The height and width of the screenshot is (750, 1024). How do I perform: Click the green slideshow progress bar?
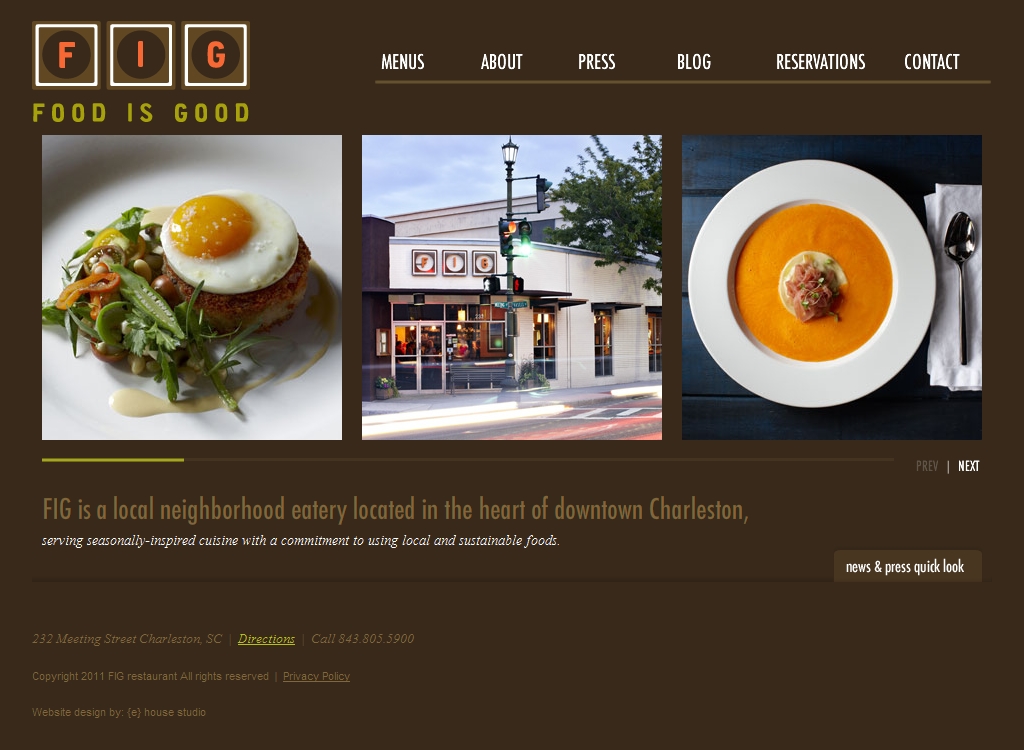[x=113, y=460]
